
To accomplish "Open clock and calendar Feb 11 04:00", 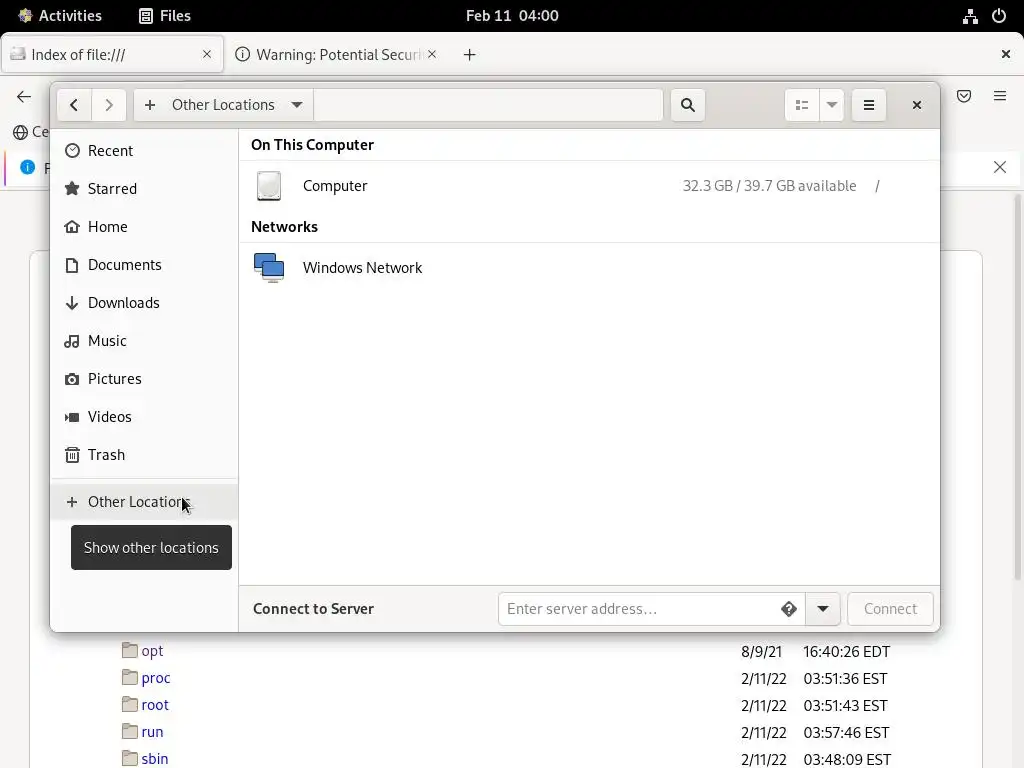I will click(x=512, y=16).
